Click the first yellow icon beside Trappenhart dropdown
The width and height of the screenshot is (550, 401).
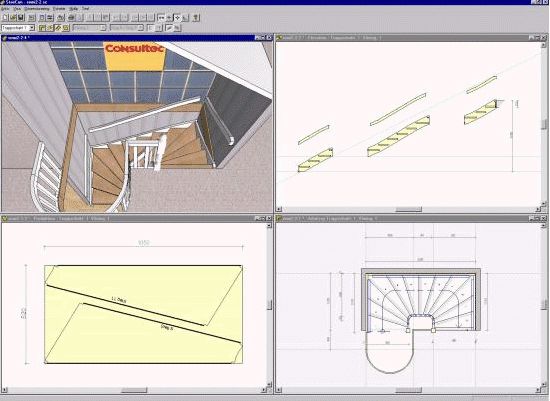pos(42,28)
